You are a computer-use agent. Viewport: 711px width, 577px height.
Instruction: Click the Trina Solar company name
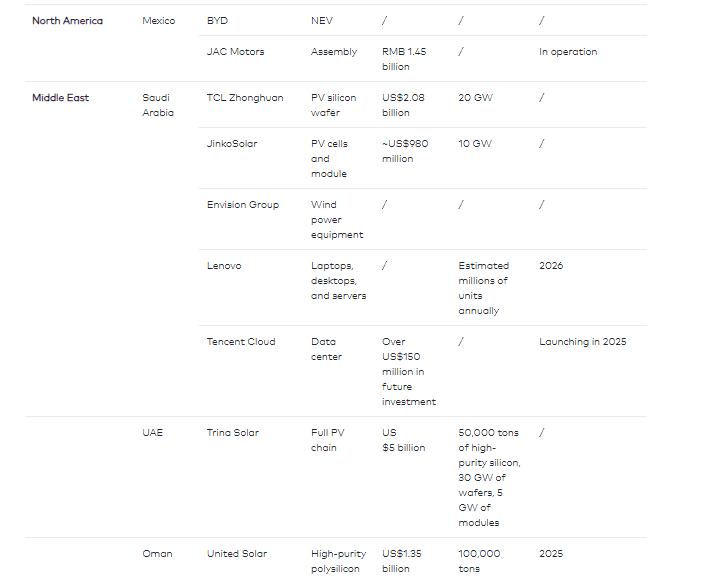tap(233, 433)
